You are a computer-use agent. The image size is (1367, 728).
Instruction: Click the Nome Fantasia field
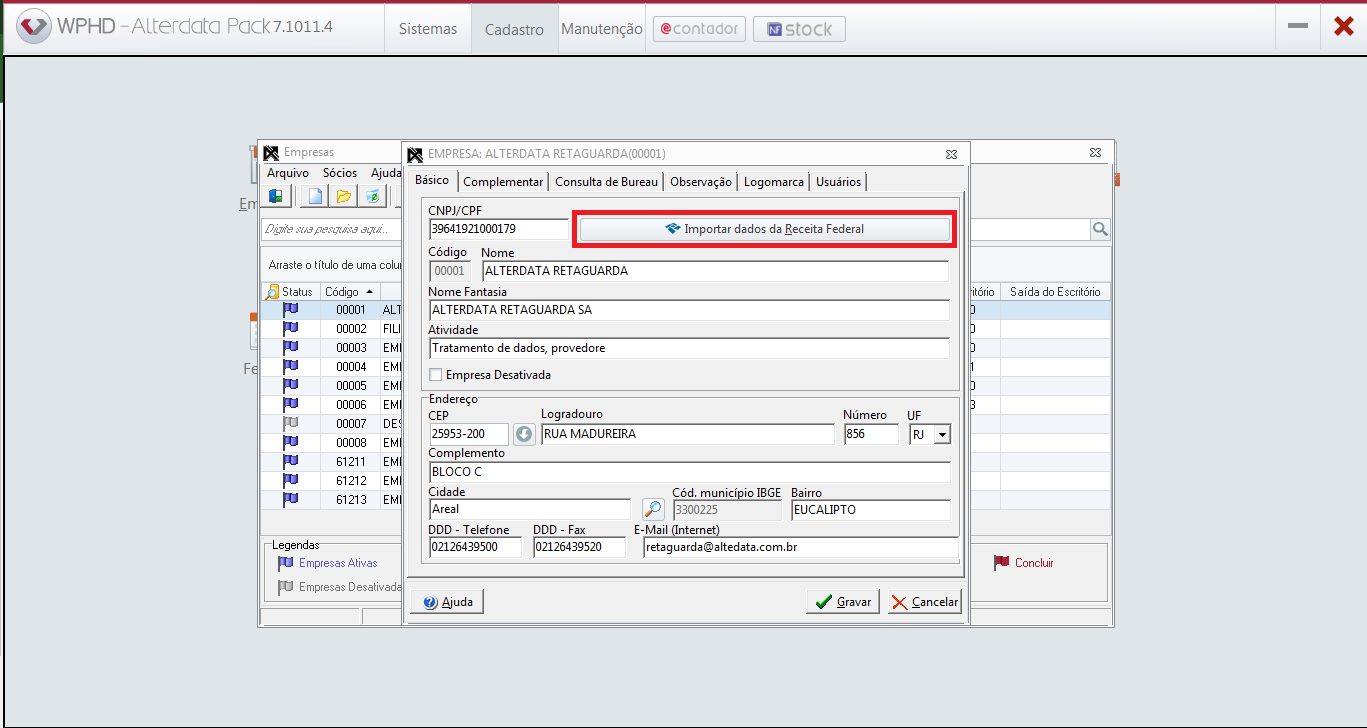[688, 310]
